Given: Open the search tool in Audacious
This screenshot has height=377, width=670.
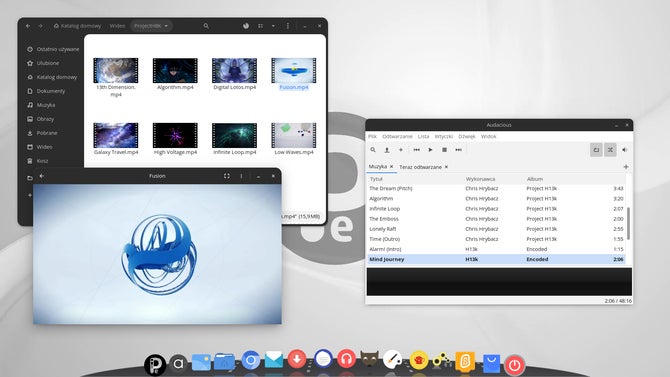Looking at the screenshot, I should click(x=373, y=150).
